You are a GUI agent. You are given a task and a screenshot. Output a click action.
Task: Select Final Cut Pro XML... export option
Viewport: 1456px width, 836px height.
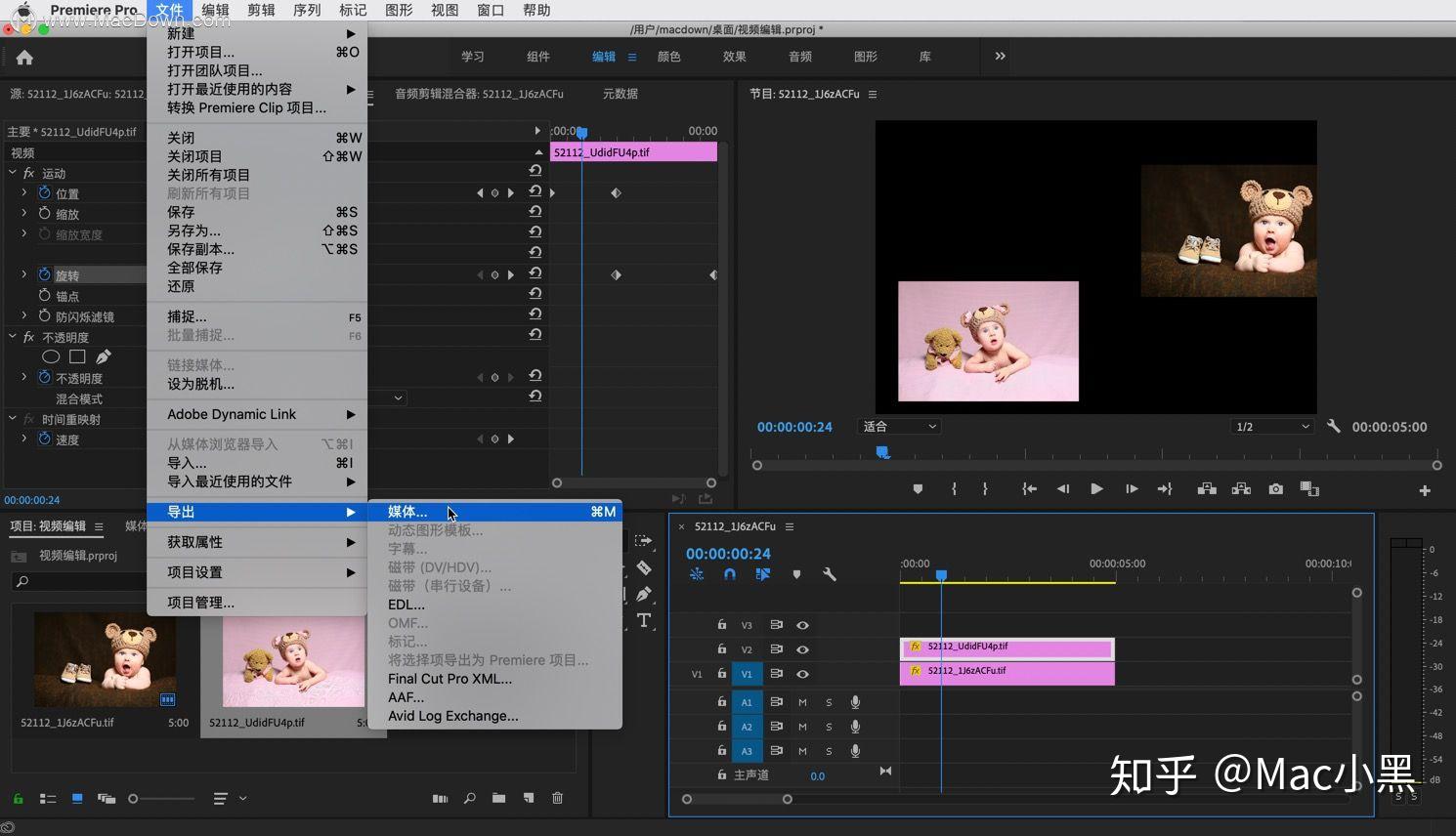pyautogui.click(x=450, y=679)
